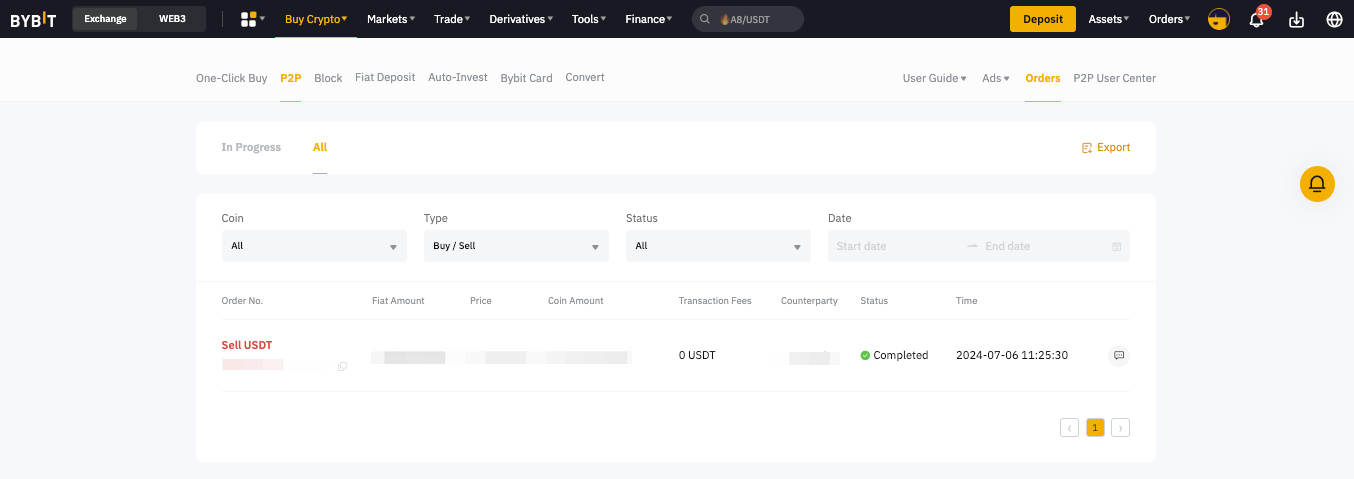Open chat for the Sell USDT order
The width and height of the screenshot is (1354, 479).
coord(1119,355)
